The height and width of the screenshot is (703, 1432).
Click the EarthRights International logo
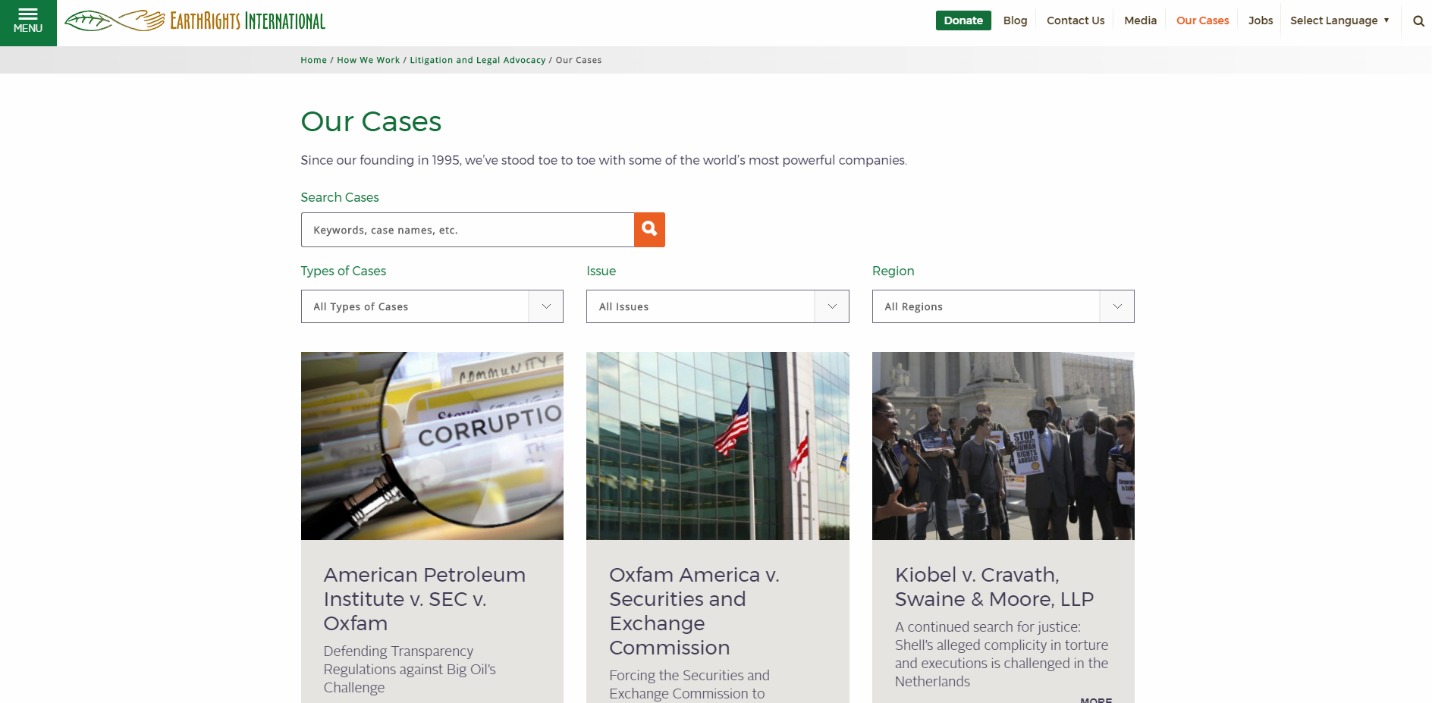195,21
